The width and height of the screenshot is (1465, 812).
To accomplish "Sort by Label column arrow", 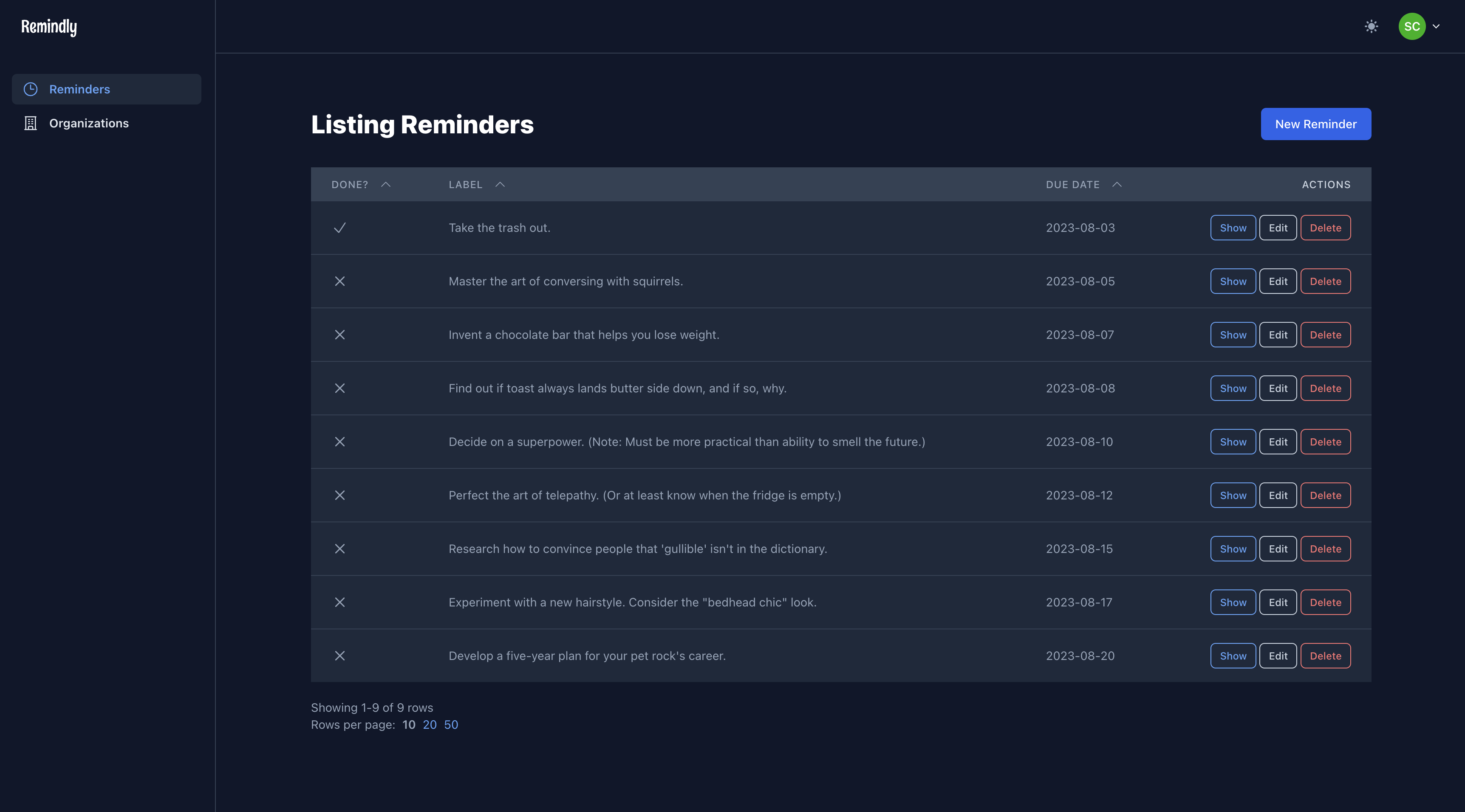I will pyautogui.click(x=500, y=185).
